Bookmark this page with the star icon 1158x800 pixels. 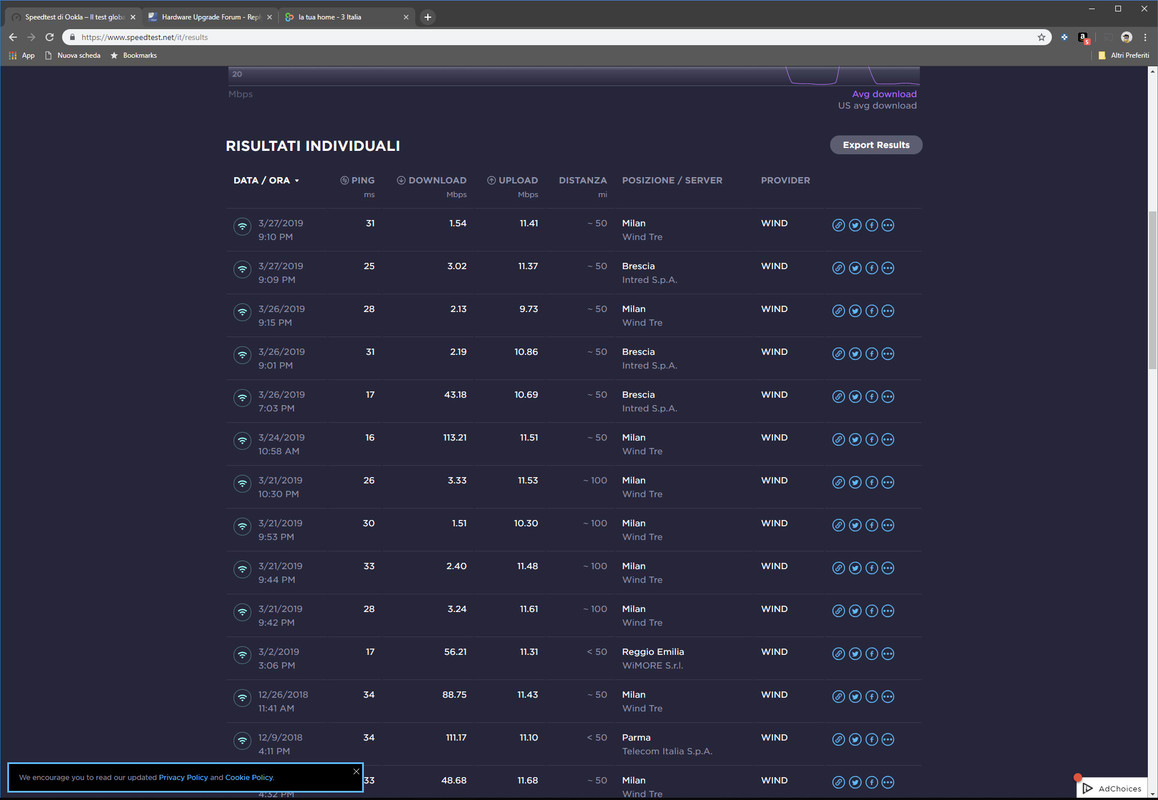[1041, 37]
